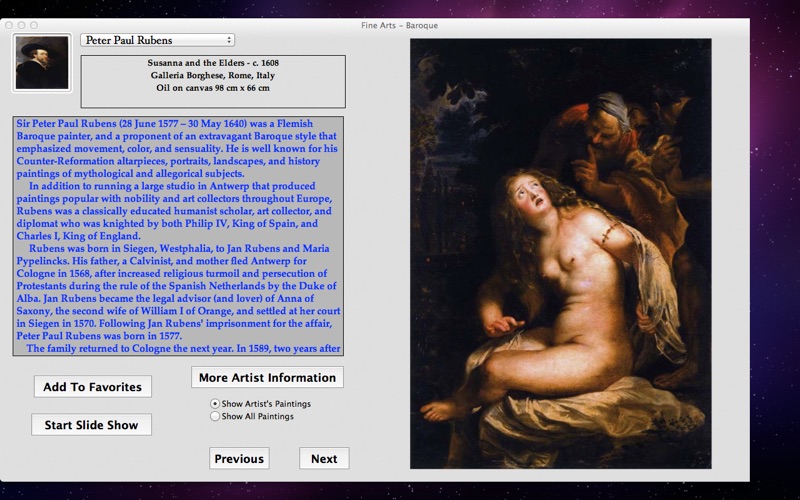The height and width of the screenshot is (500, 800).
Task: Open More Artist Information
Action: point(267,378)
